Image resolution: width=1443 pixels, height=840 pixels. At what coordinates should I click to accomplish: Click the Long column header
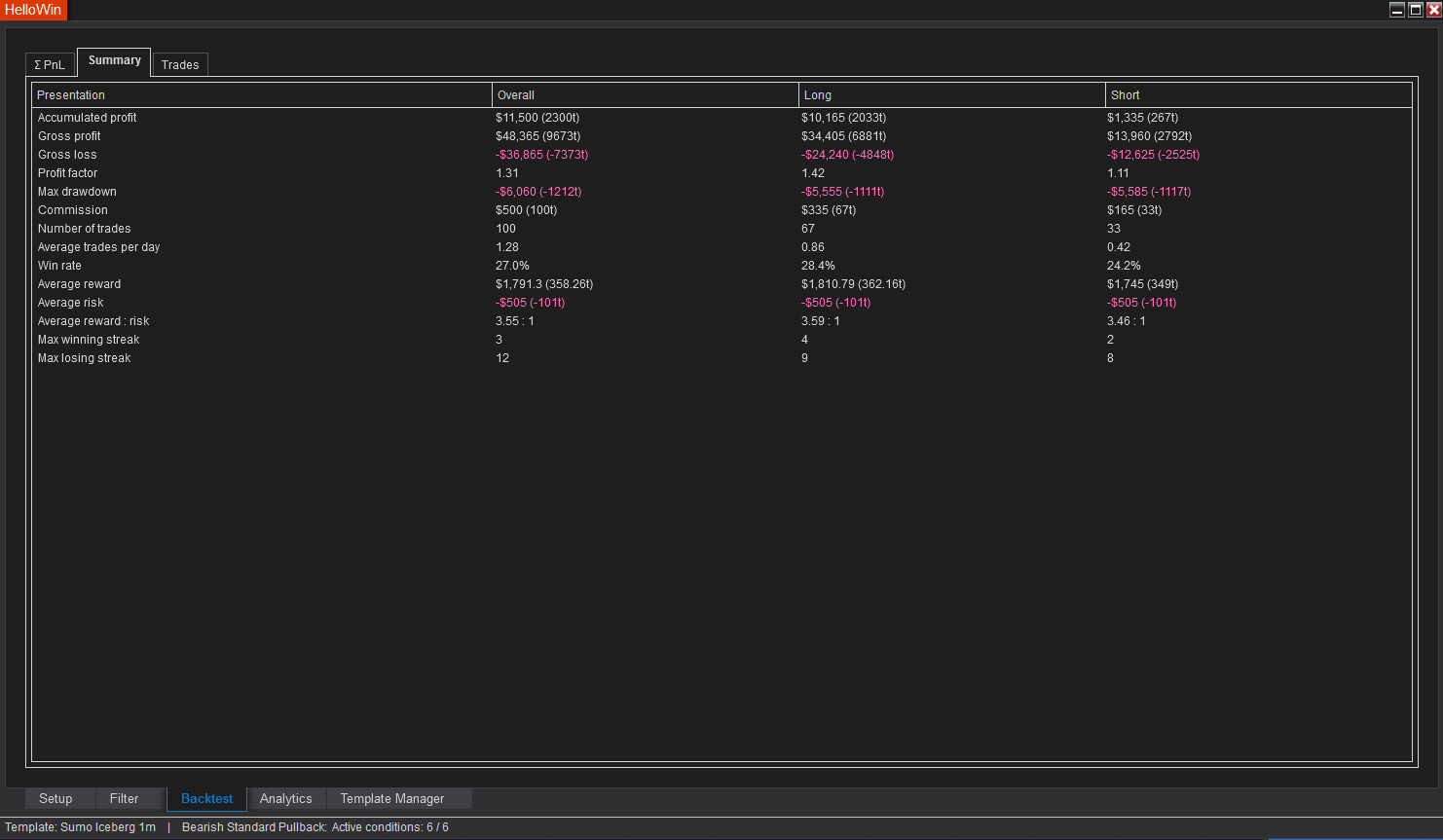[952, 95]
